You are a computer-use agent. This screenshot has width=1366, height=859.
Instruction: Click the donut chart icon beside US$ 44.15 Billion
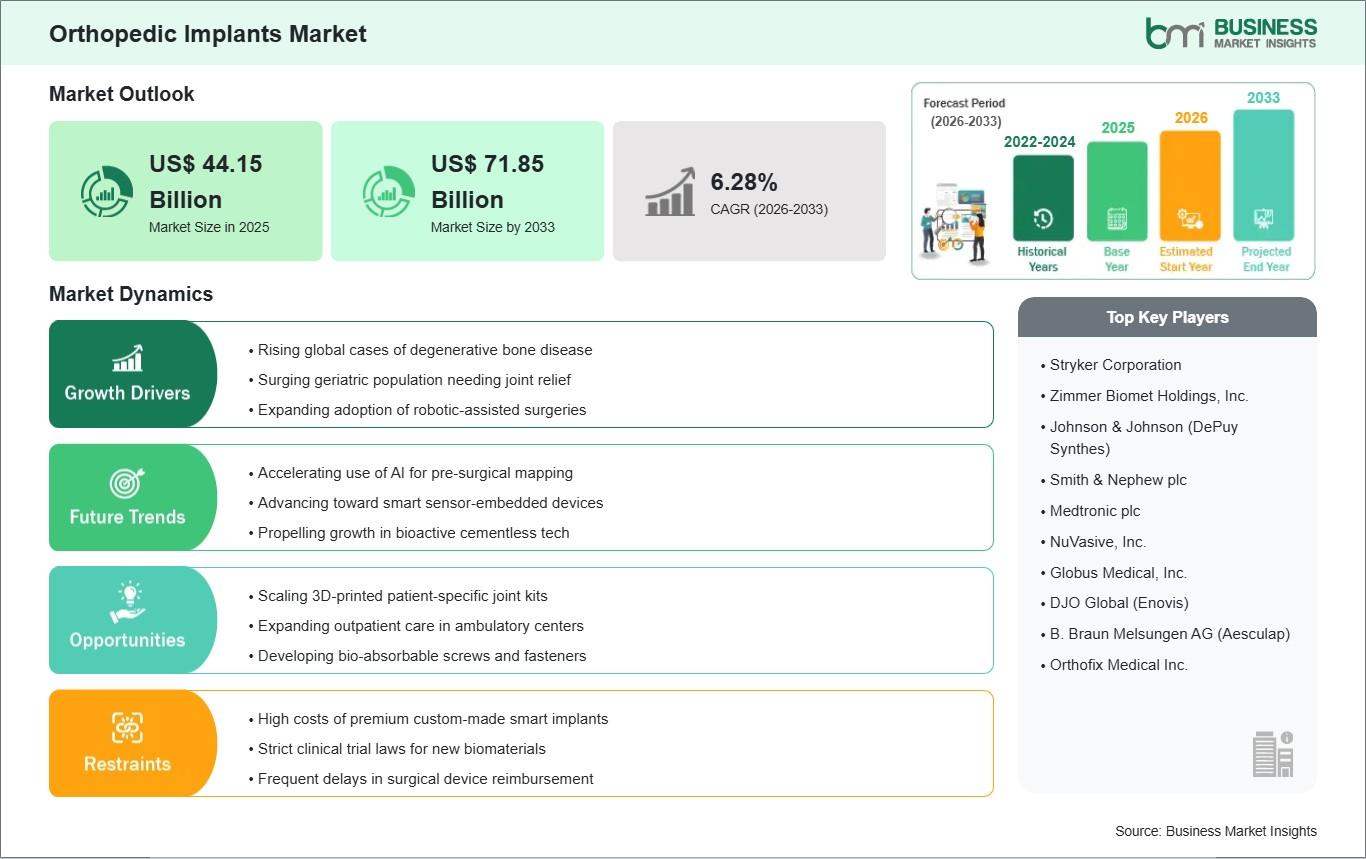pos(106,191)
